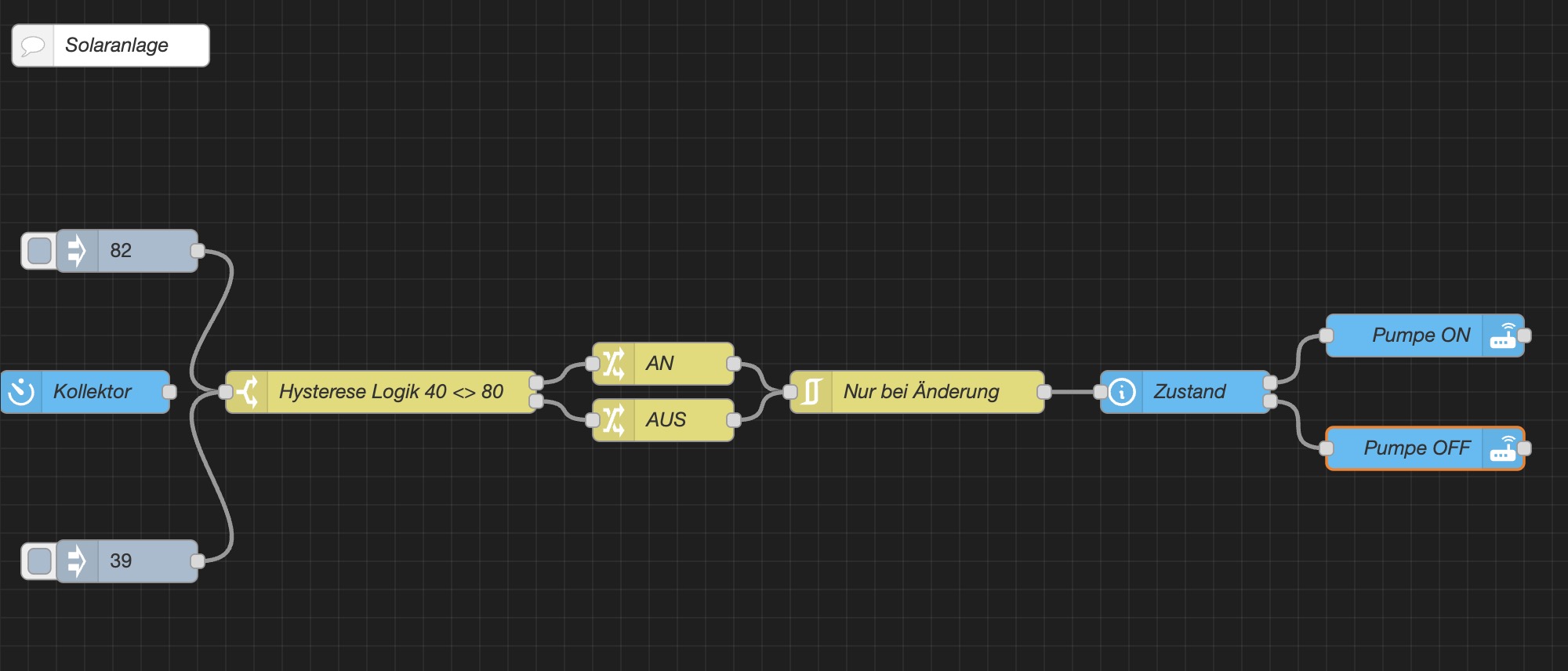This screenshot has width=1568, height=671.
Task: Trigger the inject button for value 82
Action: pos(39,251)
